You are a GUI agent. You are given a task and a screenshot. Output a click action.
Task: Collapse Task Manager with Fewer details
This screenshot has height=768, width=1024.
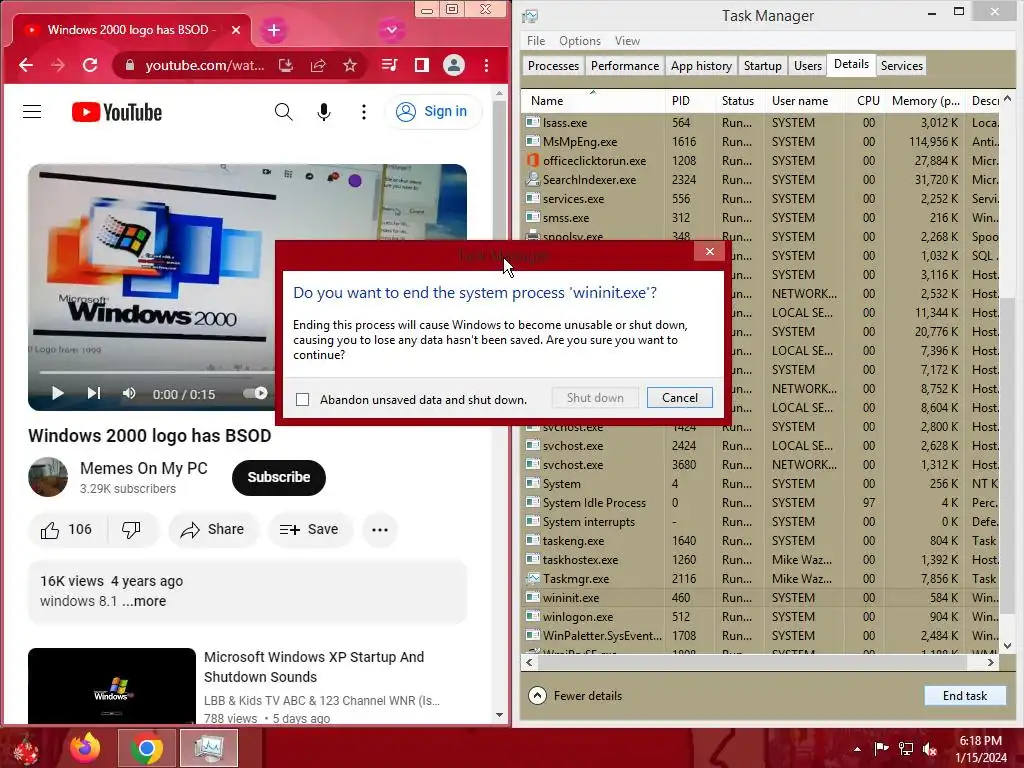[575, 696]
